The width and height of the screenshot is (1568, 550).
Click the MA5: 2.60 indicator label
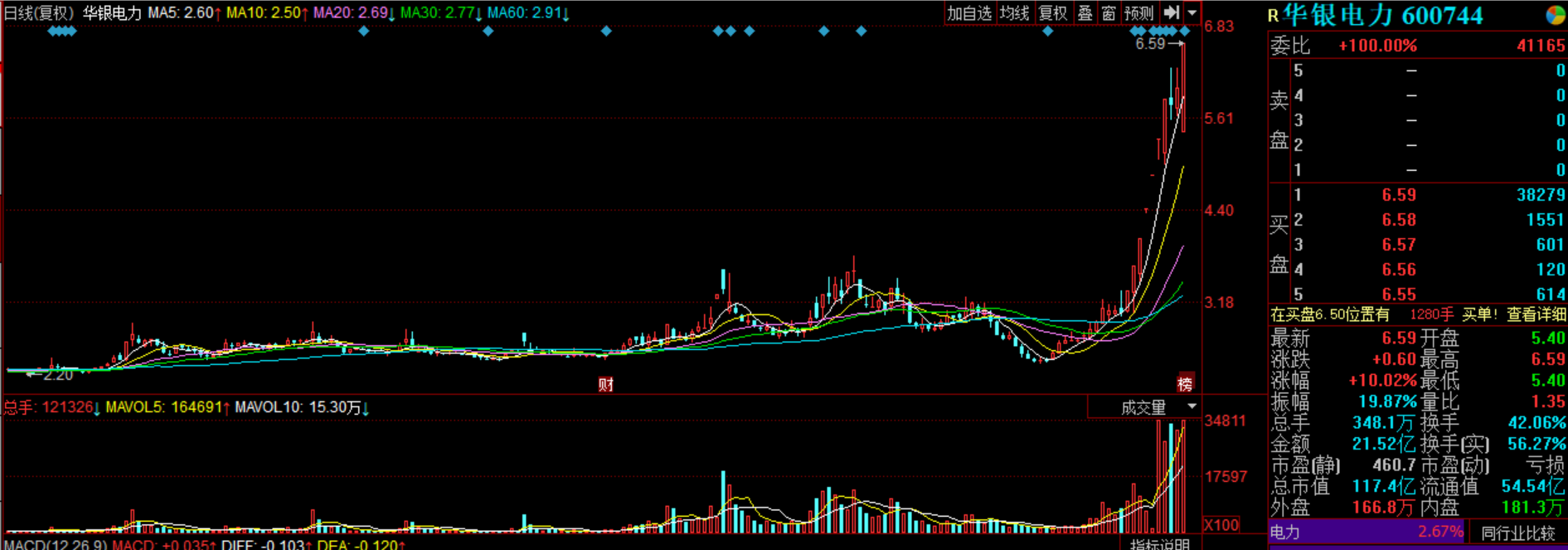point(184,13)
